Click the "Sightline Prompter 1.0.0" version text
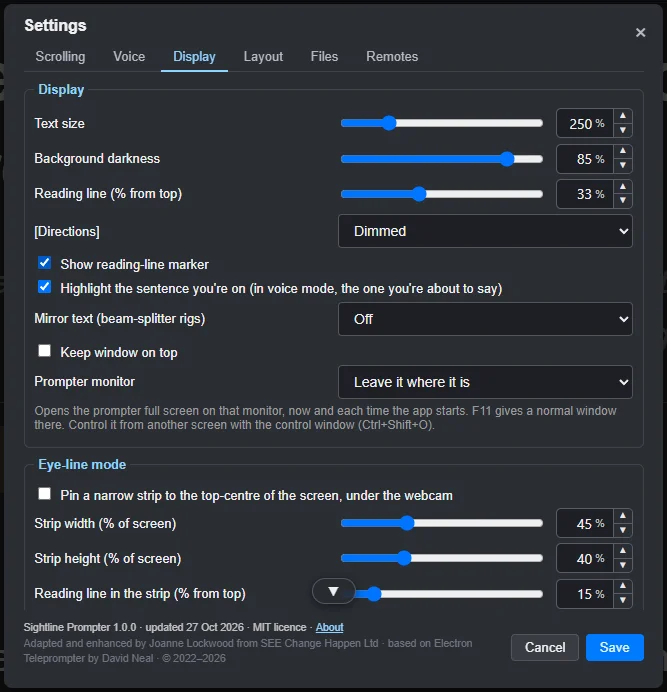Viewport: 667px width, 692px height. tap(80, 627)
